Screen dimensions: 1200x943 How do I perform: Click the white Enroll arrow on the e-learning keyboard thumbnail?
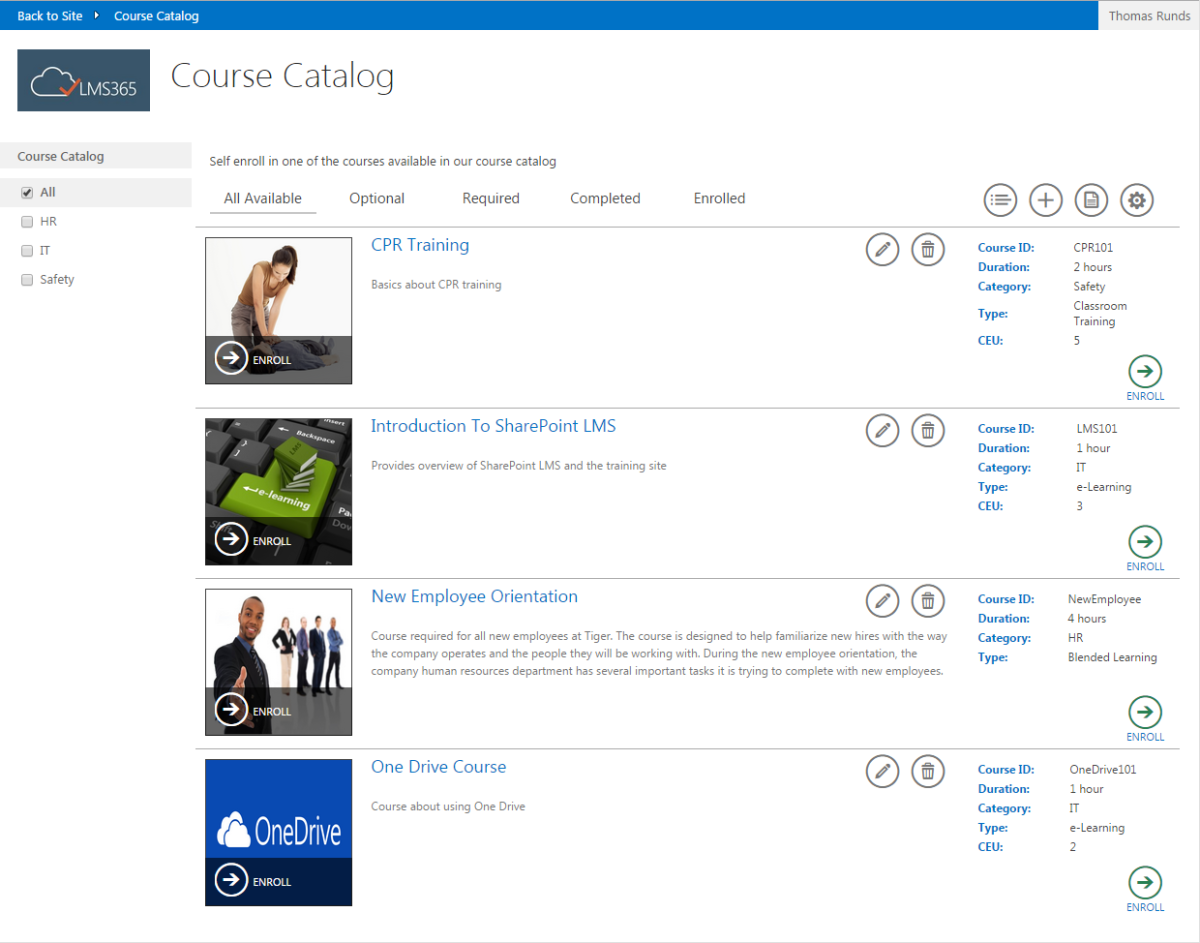pos(231,540)
